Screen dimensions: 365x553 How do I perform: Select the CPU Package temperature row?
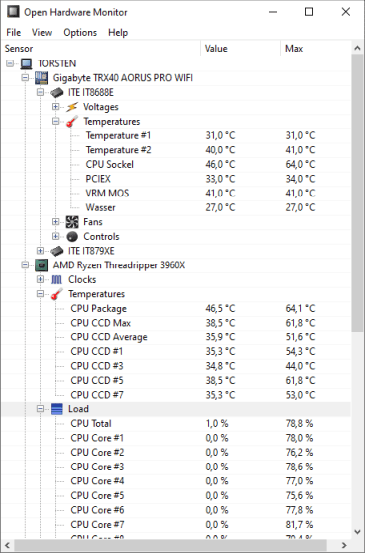click(176, 309)
